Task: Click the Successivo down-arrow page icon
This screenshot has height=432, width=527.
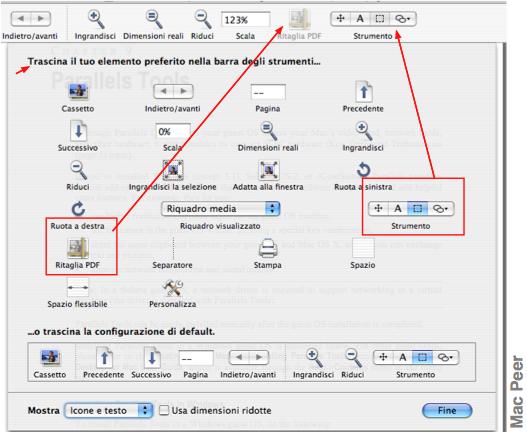Action: pyautogui.click(x=78, y=131)
